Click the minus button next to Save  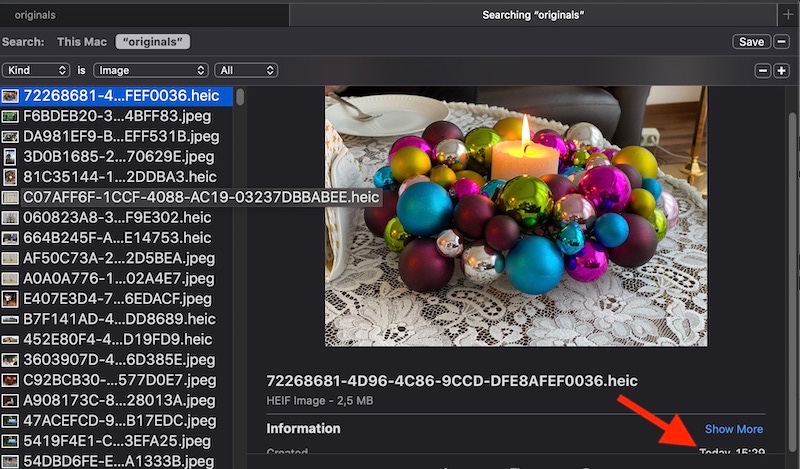(x=781, y=41)
